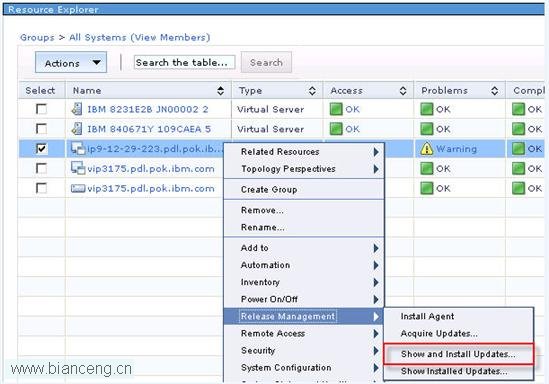Click the server icon beside IBM 8231E2B JN00002 2

[x=77, y=109]
